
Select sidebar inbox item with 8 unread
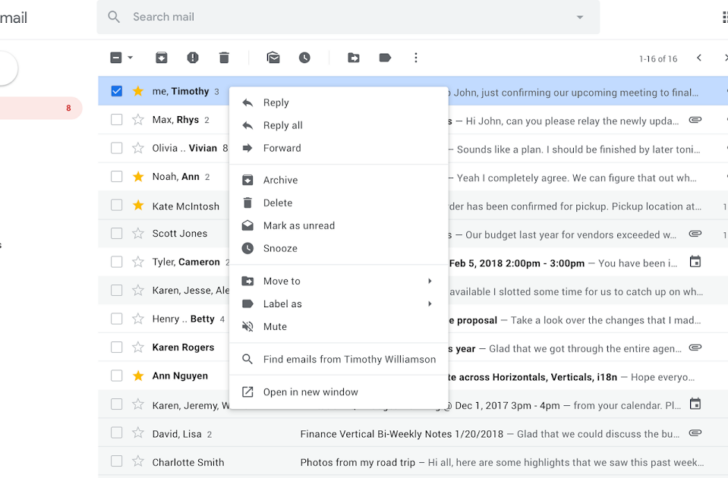point(41,108)
